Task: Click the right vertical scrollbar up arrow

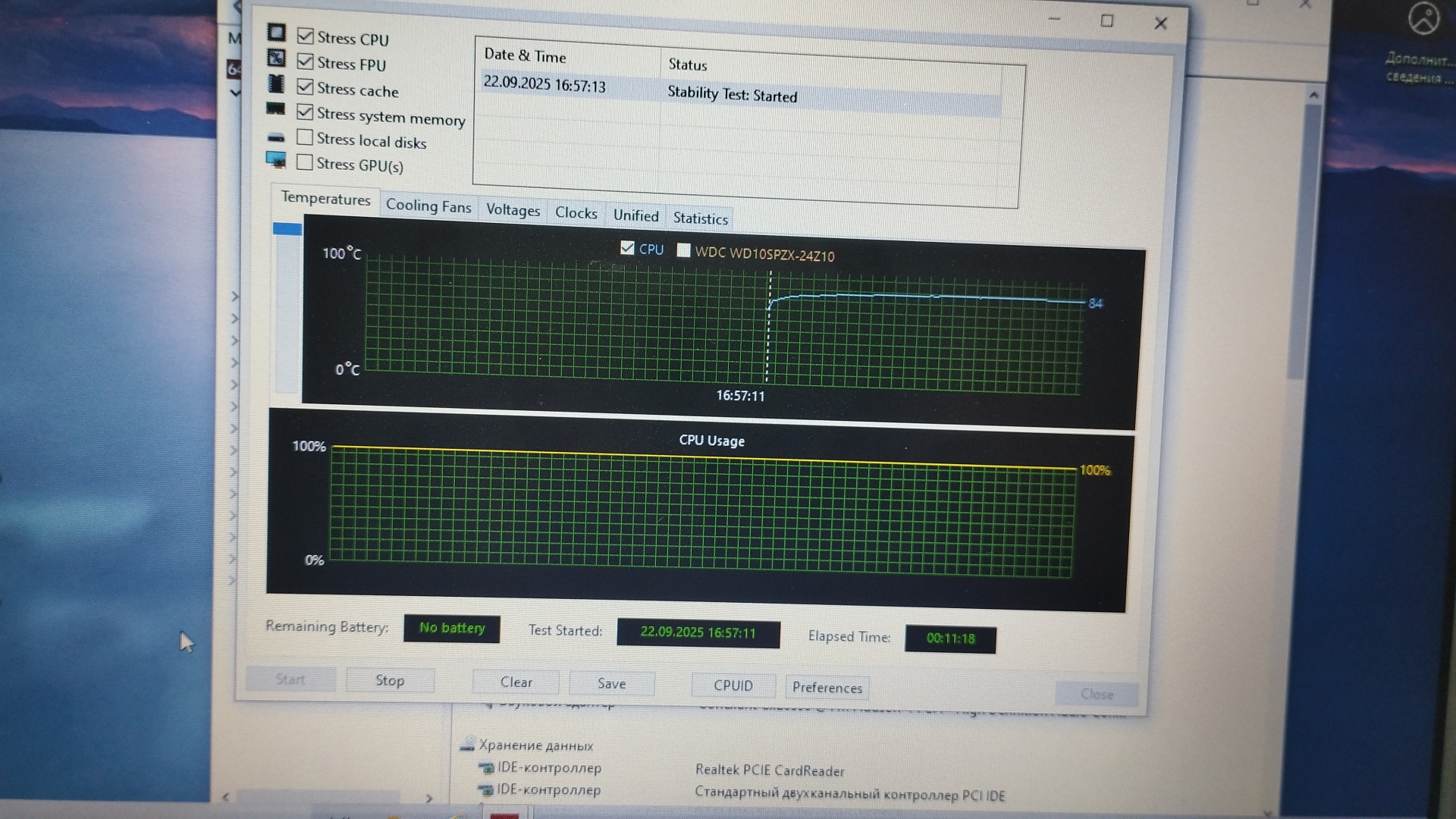Action: pyautogui.click(x=1313, y=96)
